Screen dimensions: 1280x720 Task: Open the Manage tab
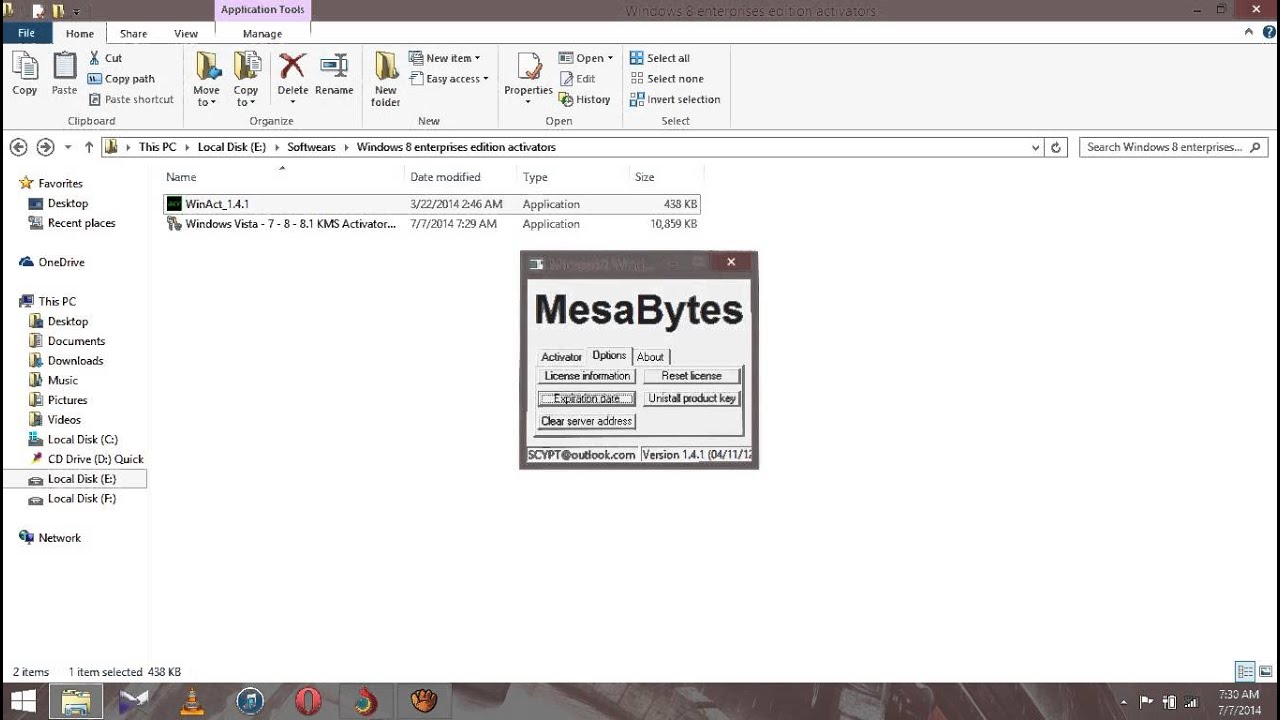[x=262, y=33]
